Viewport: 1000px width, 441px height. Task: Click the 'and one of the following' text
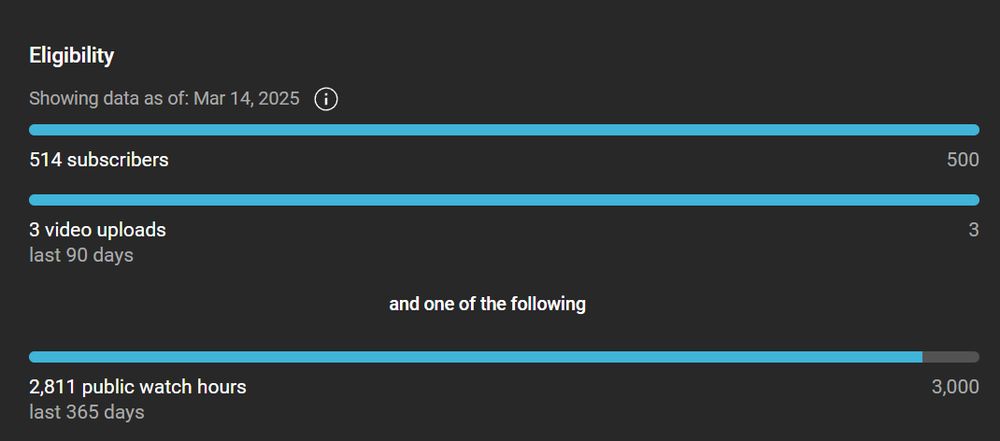tap(487, 304)
